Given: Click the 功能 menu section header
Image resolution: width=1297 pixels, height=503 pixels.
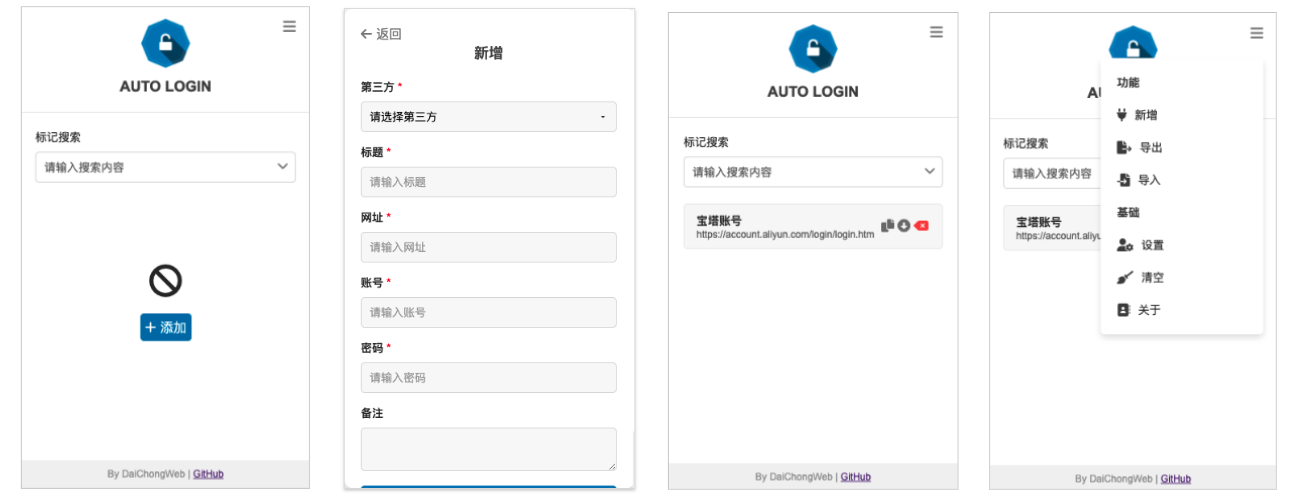Looking at the screenshot, I should tap(1128, 83).
